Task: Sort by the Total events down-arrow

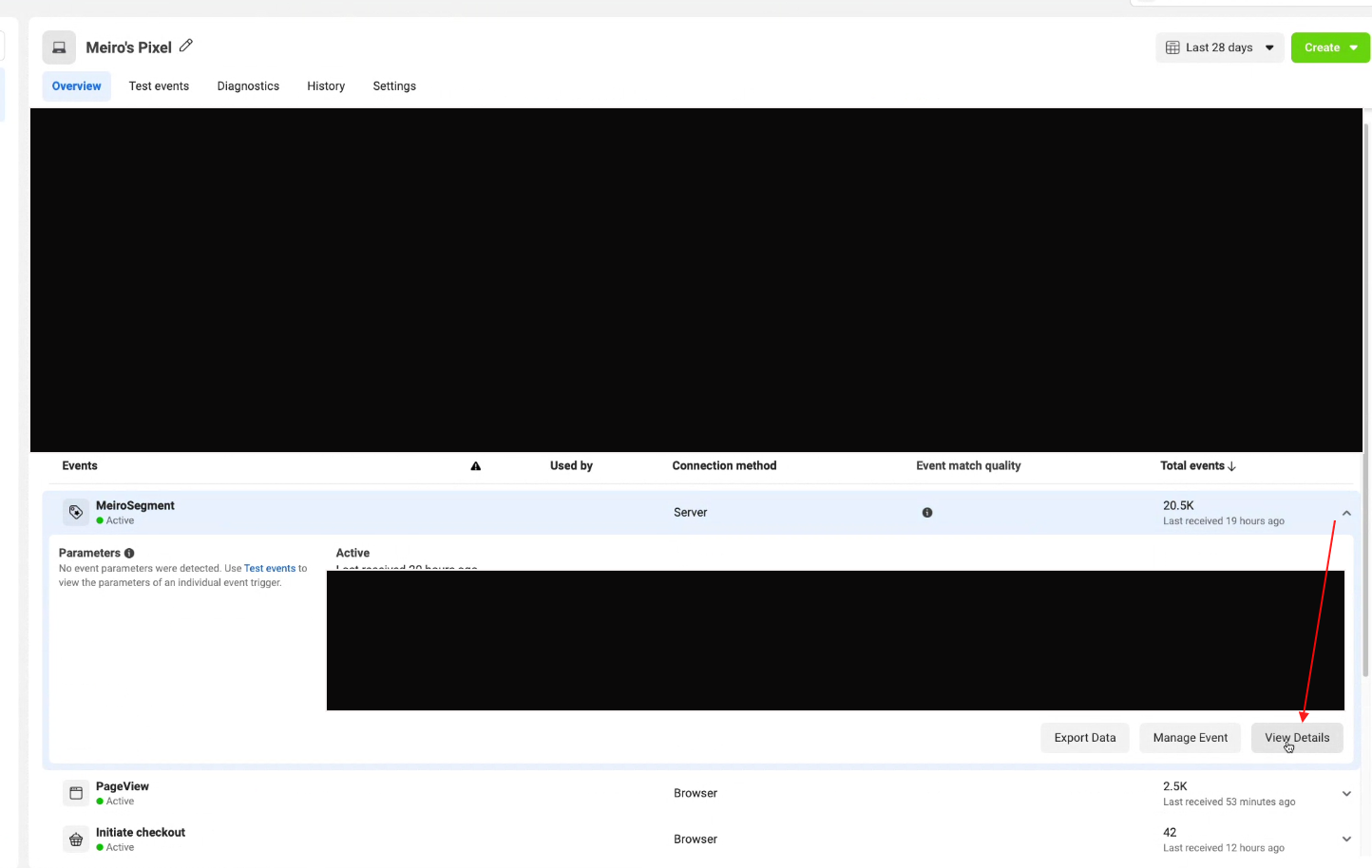Action: point(1232,466)
